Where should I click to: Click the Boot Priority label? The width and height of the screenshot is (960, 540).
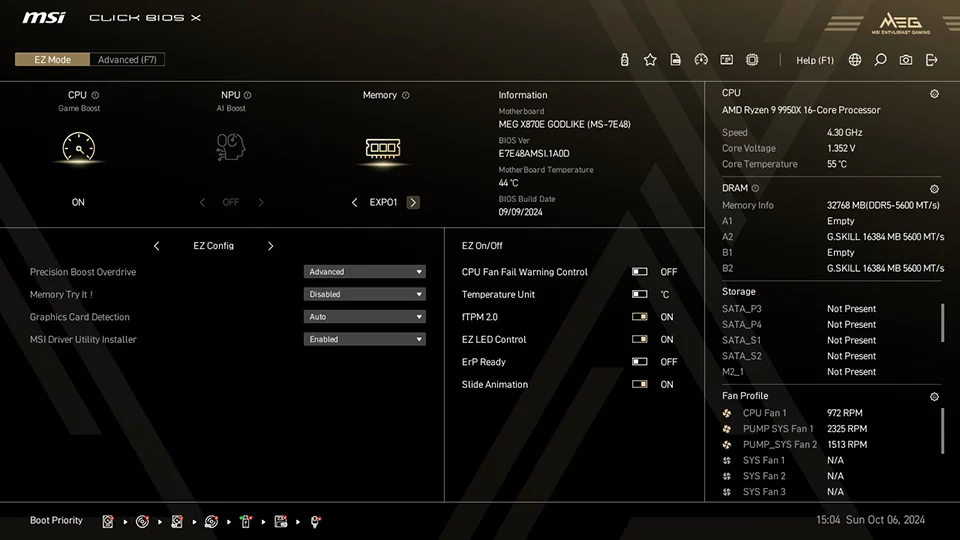56,520
